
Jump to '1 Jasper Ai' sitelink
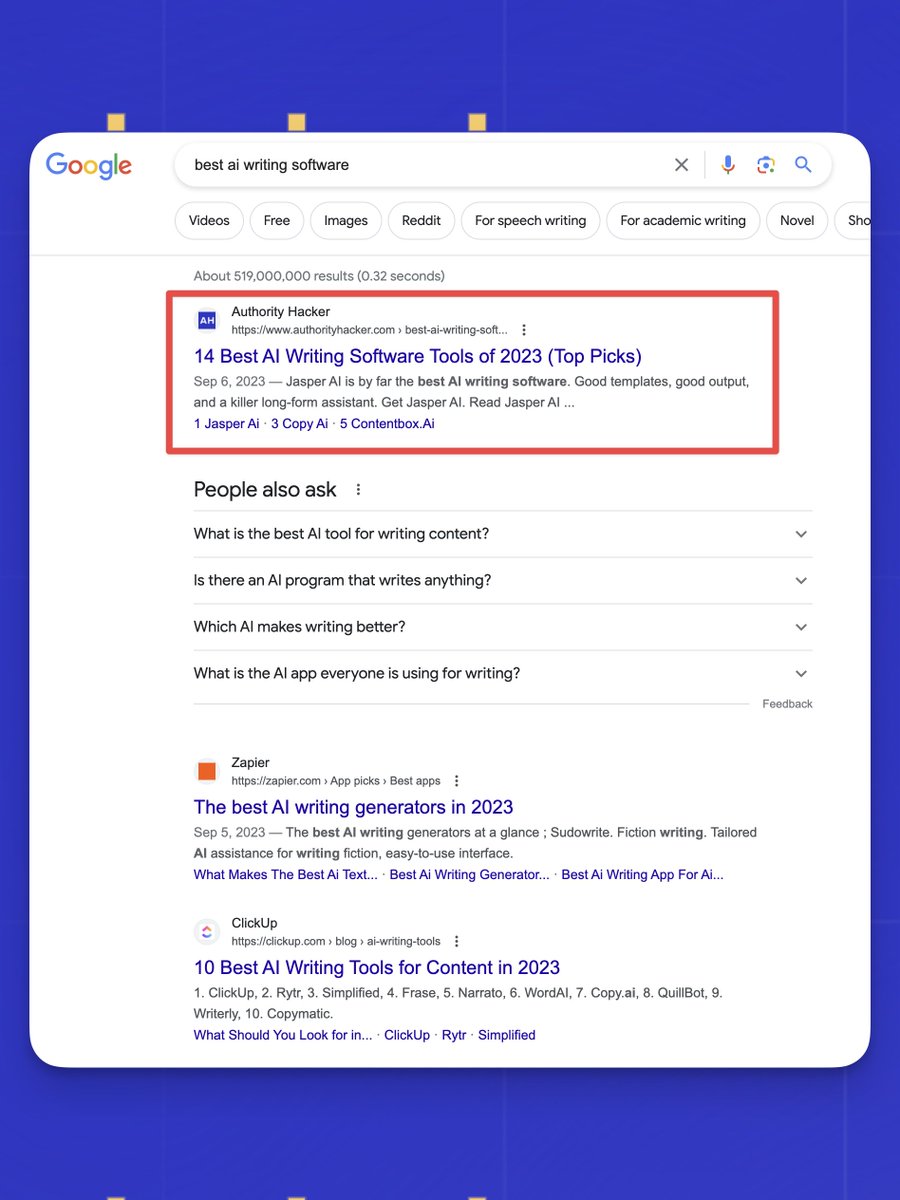(227, 424)
